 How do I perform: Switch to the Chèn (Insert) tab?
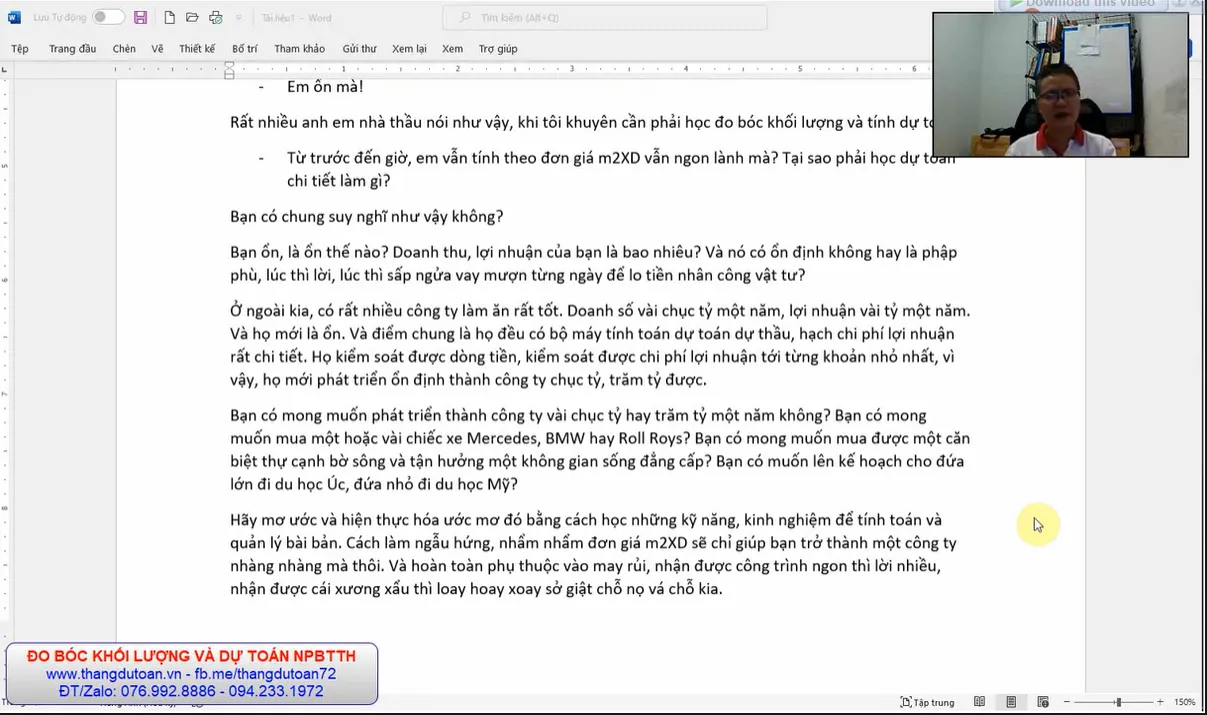[124, 49]
